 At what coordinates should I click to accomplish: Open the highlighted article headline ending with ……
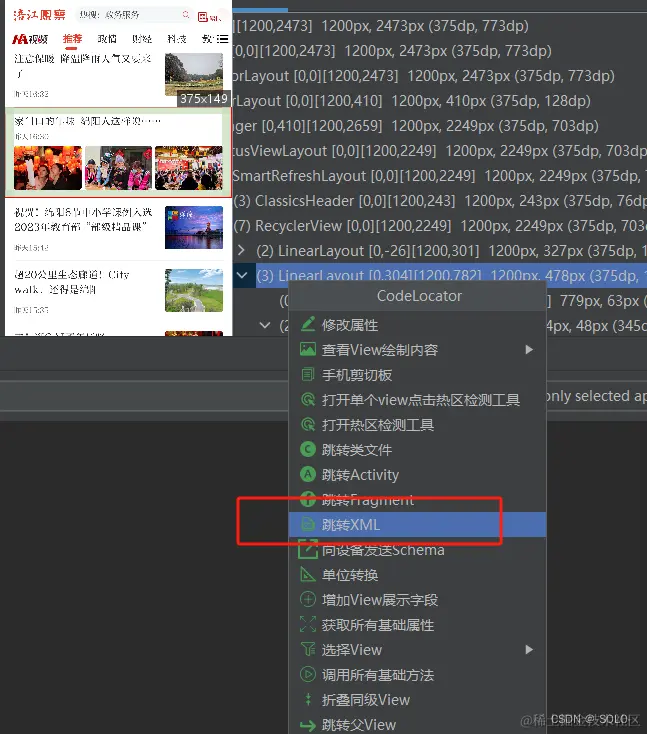[88, 122]
